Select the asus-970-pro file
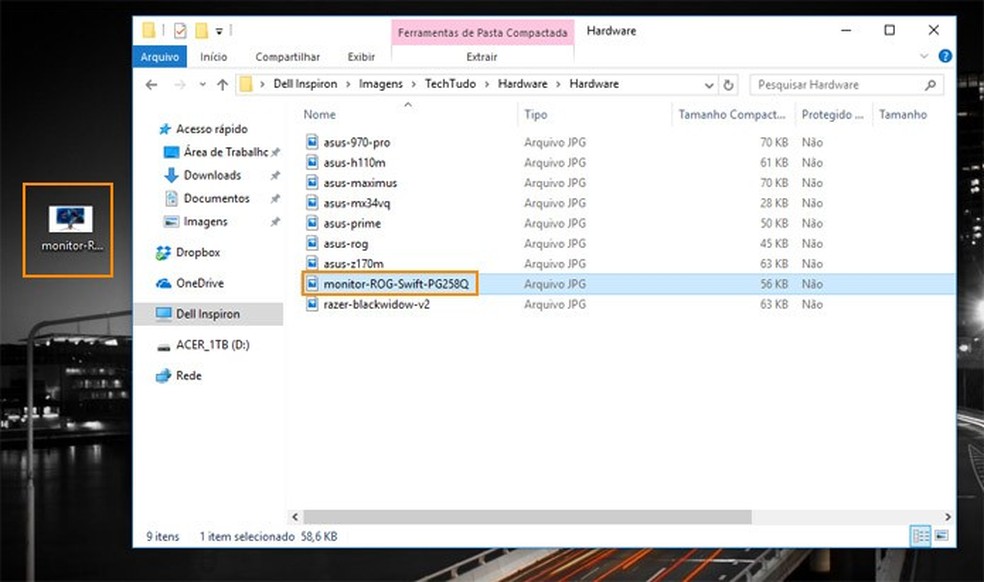This screenshot has height=582, width=984. click(356, 143)
